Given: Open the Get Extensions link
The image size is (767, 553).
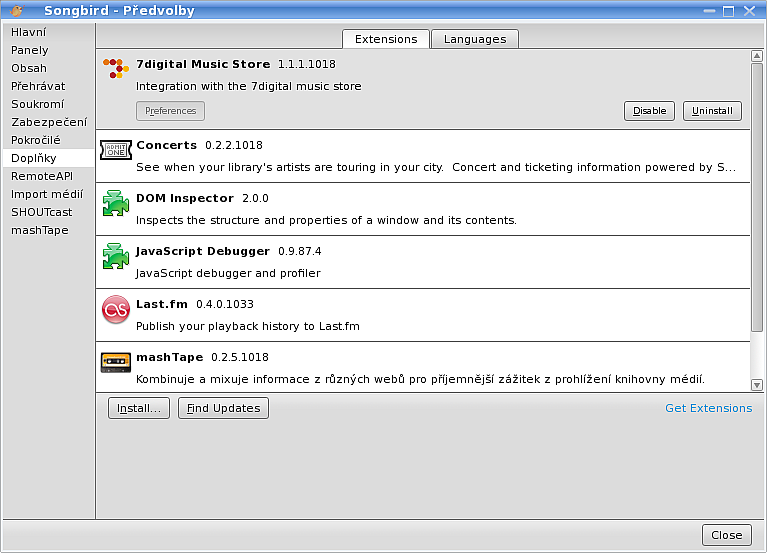Looking at the screenshot, I should pyautogui.click(x=708, y=408).
